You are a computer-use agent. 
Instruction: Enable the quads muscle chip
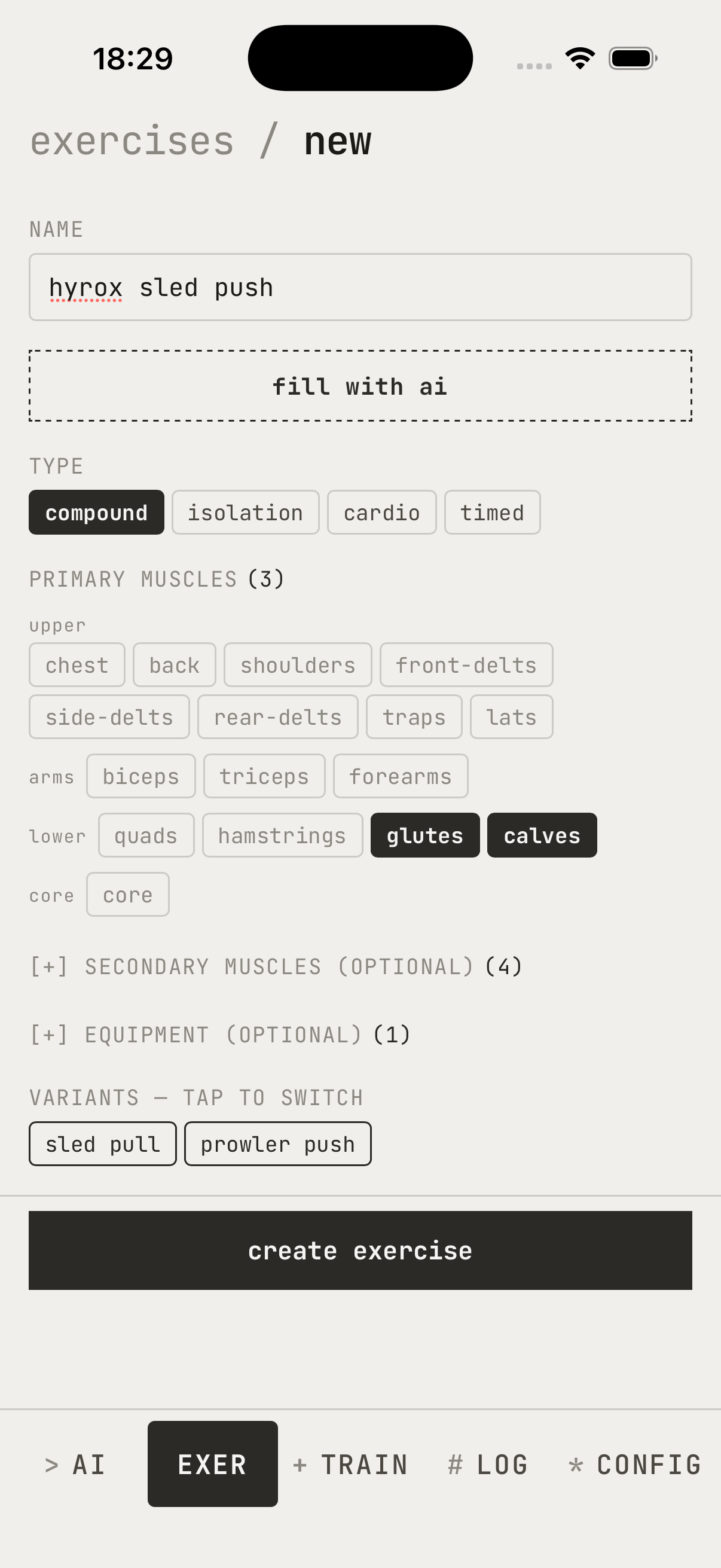point(146,835)
